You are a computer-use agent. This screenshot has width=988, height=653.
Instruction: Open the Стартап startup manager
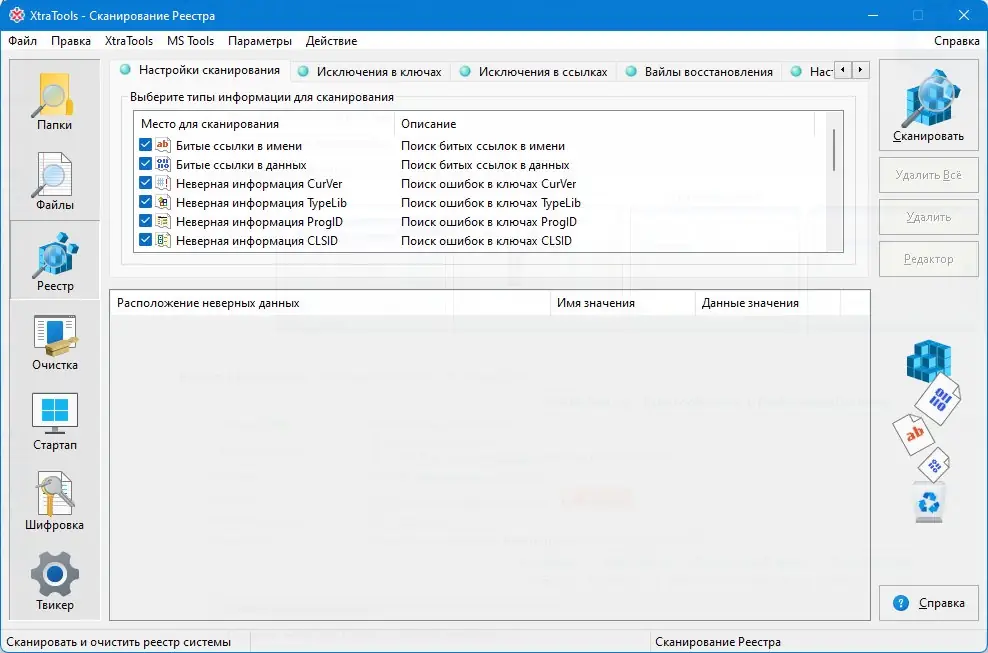coord(55,421)
